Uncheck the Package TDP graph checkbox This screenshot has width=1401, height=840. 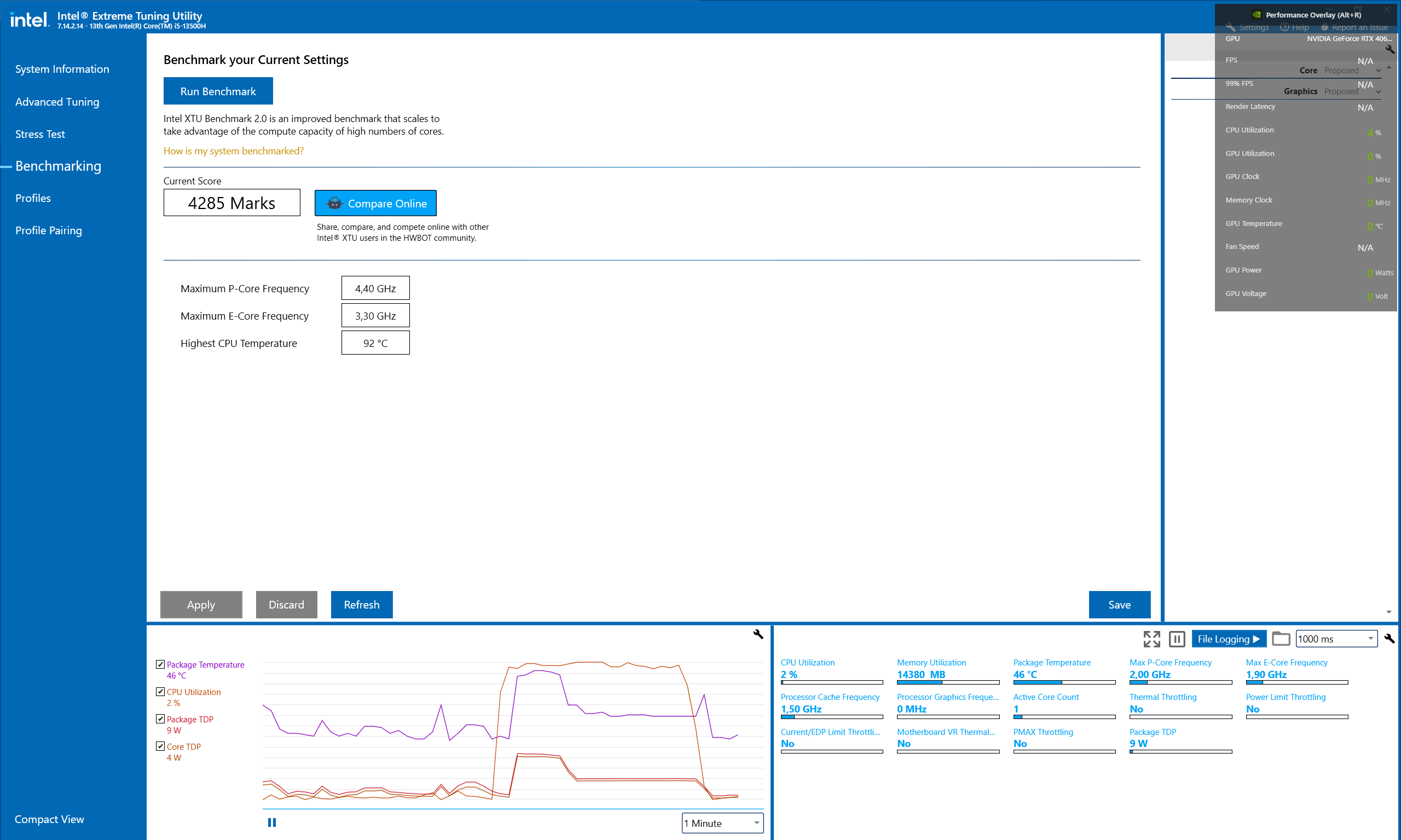click(160, 719)
